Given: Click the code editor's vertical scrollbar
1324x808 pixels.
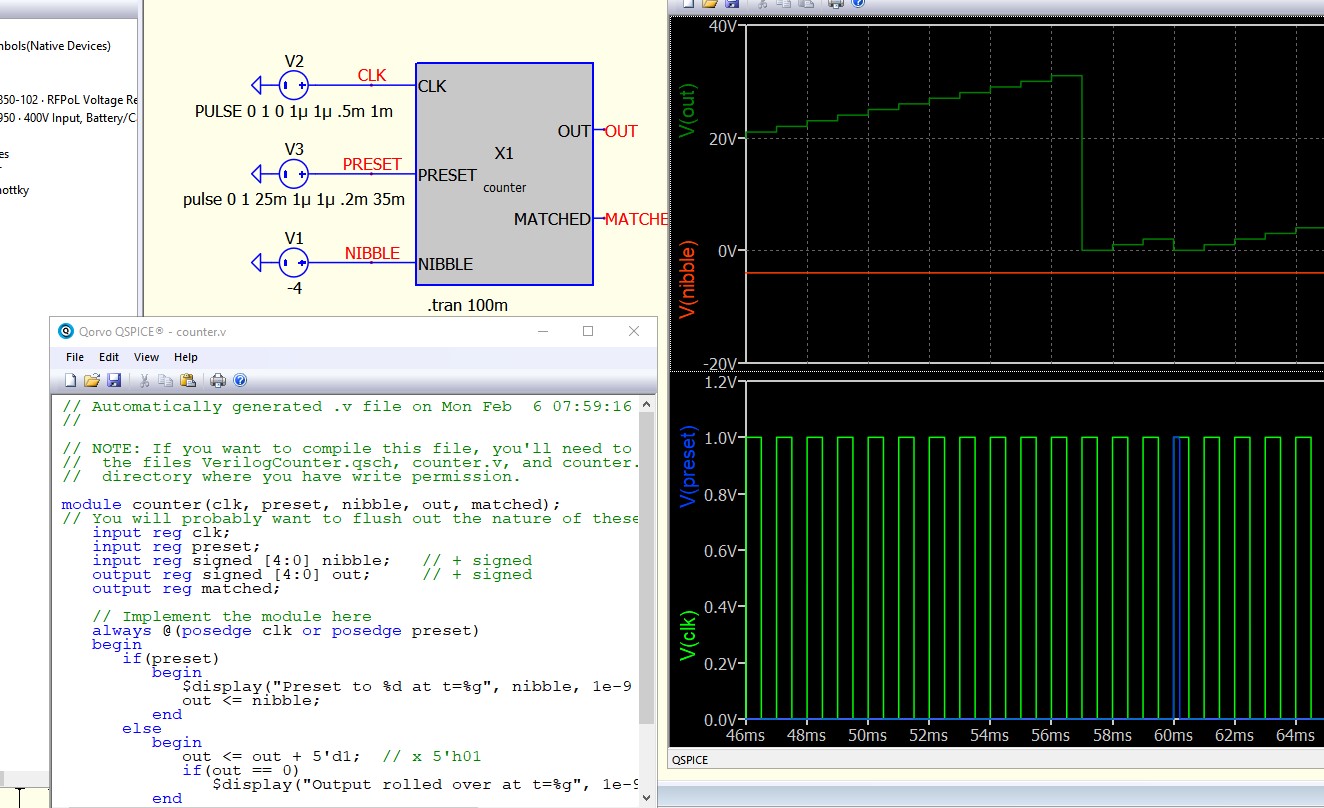Looking at the screenshot, I should pyautogui.click(x=646, y=560).
